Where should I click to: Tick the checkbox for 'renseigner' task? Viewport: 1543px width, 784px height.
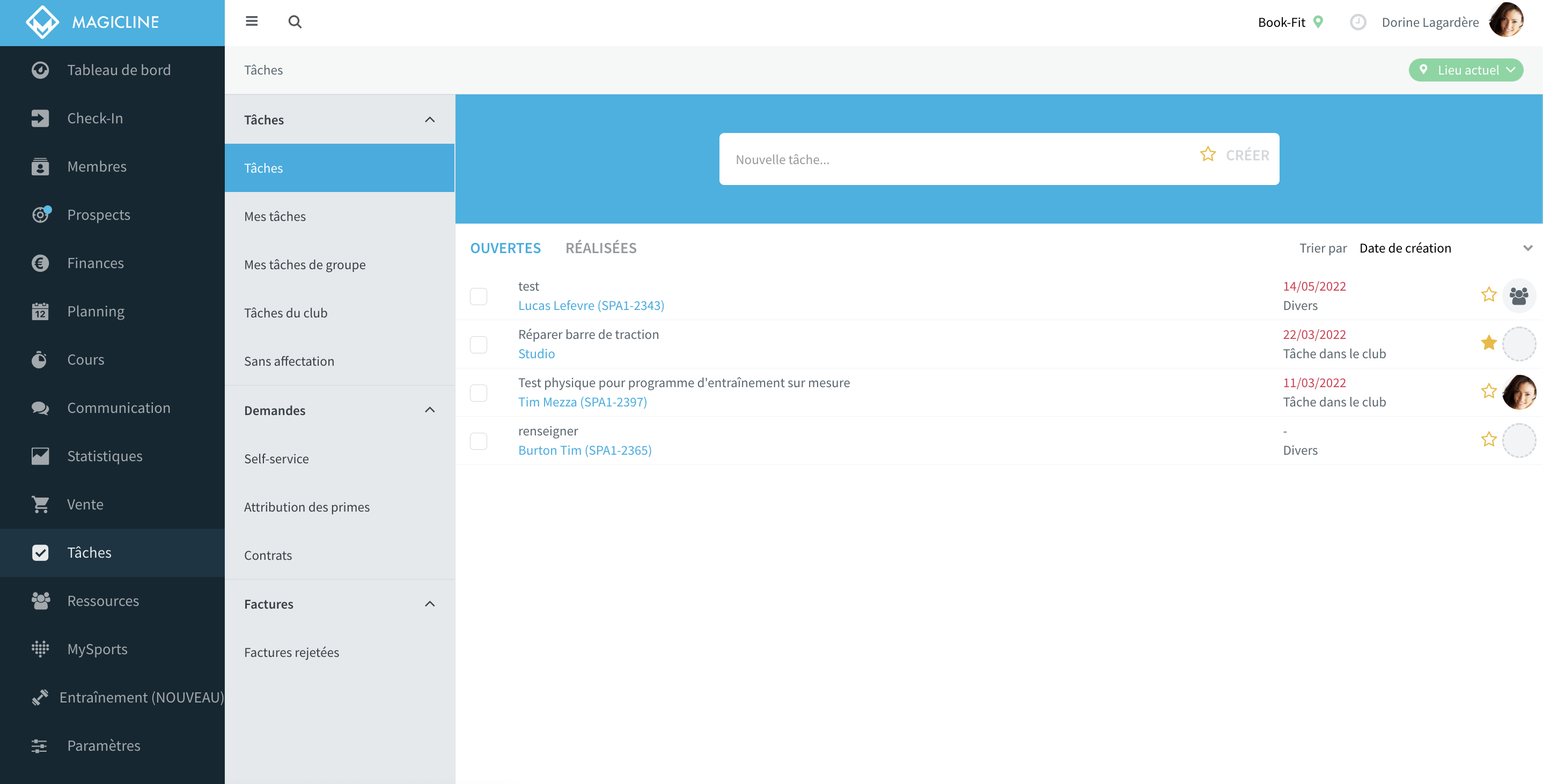pos(479,441)
